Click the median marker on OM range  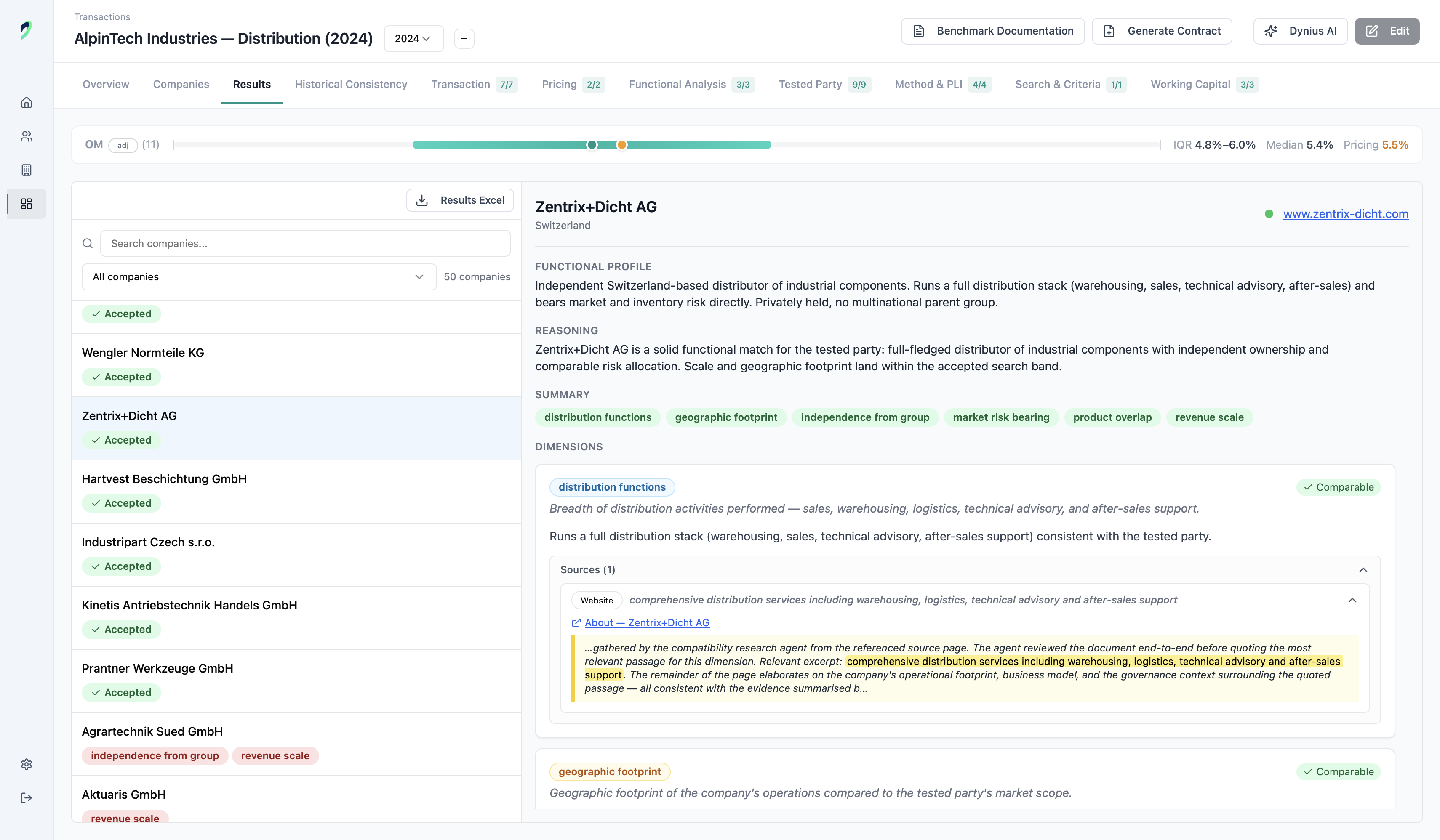pyautogui.click(x=592, y=145)
